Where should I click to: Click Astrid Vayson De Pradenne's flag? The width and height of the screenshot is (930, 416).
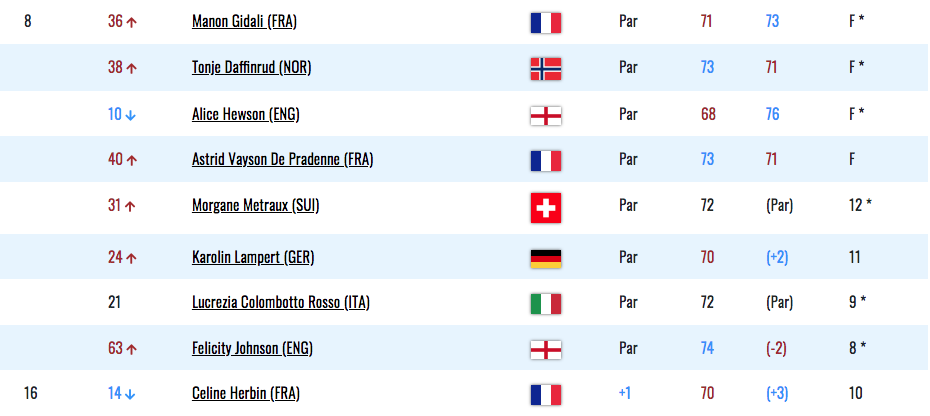[546, 161]
